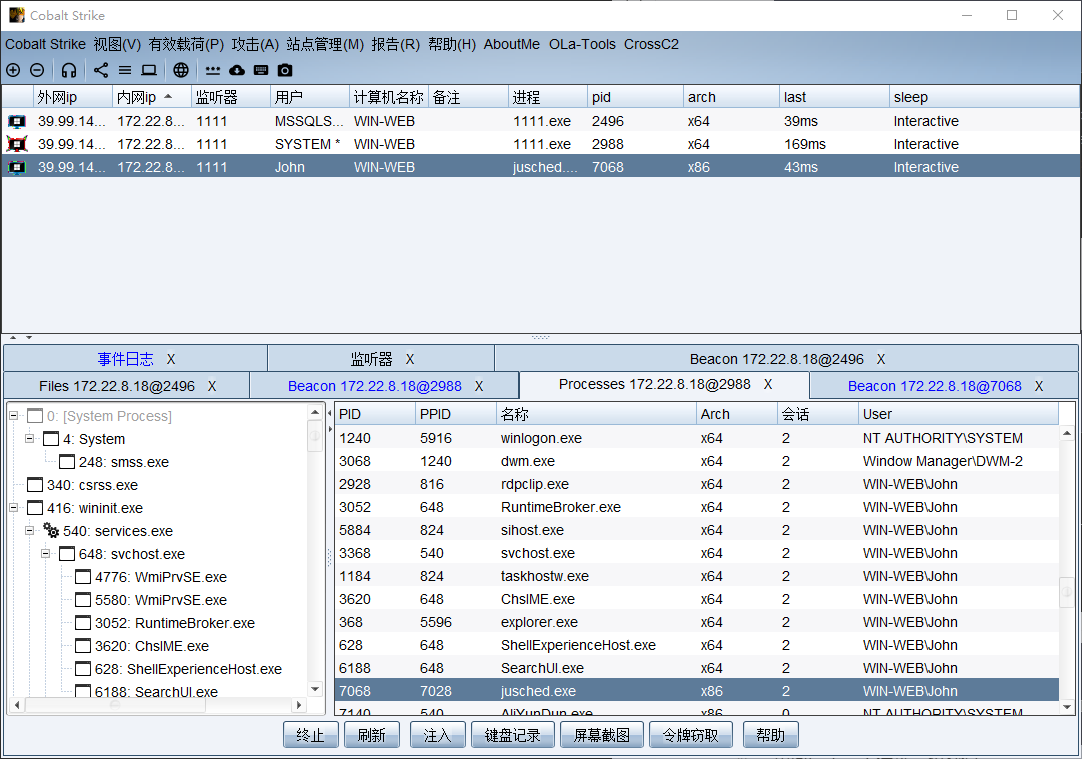Viewport: 1082px width, 759px height.
Task: Click the 终止 kill button
Action: [311, 736]
